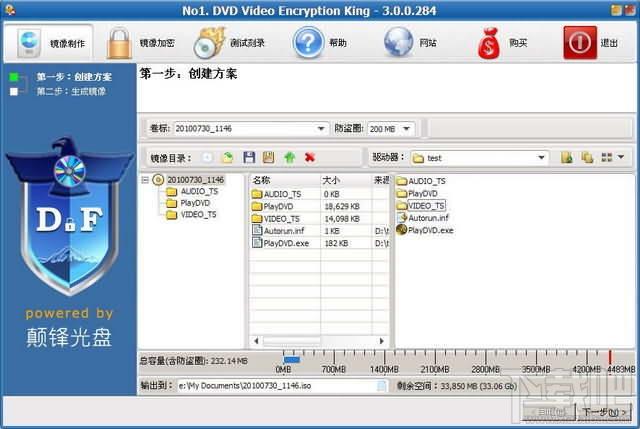This screenshot has width=640, height=429.
Task: Select step 第二步：生成镜像 in sidebar
Action: [71, 91]
